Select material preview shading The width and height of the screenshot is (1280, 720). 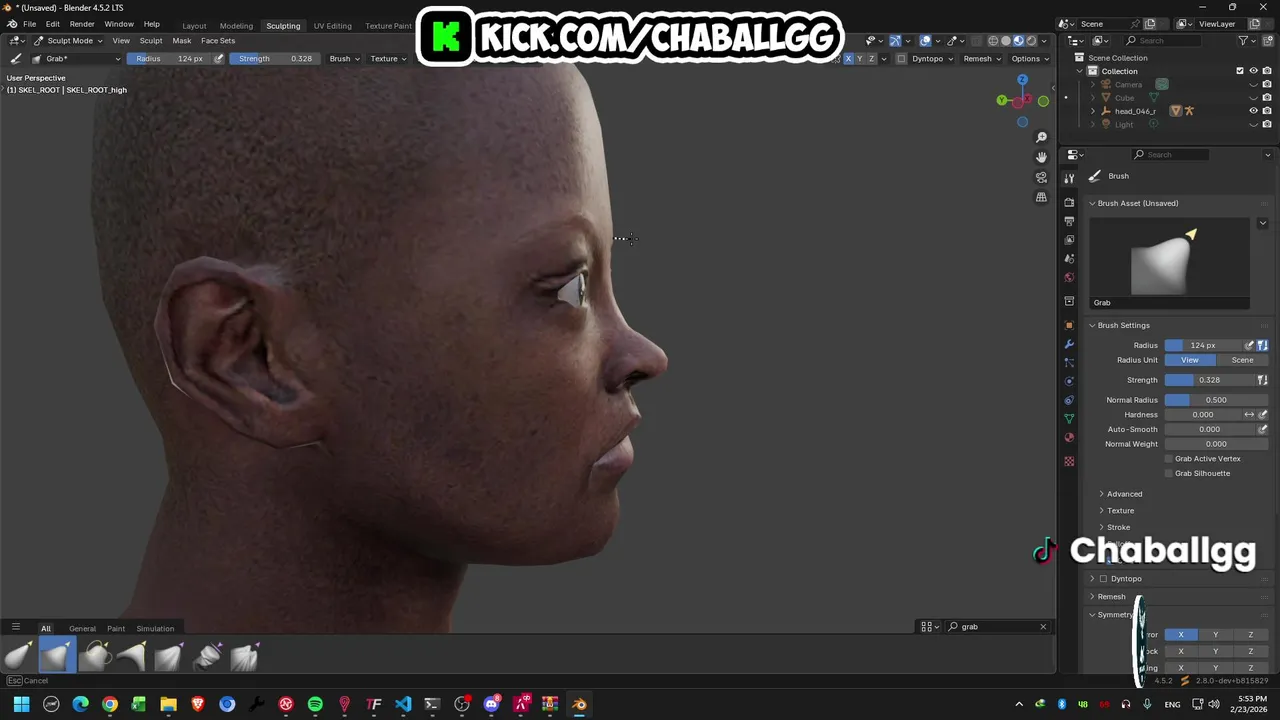[x=1018, y=41]
